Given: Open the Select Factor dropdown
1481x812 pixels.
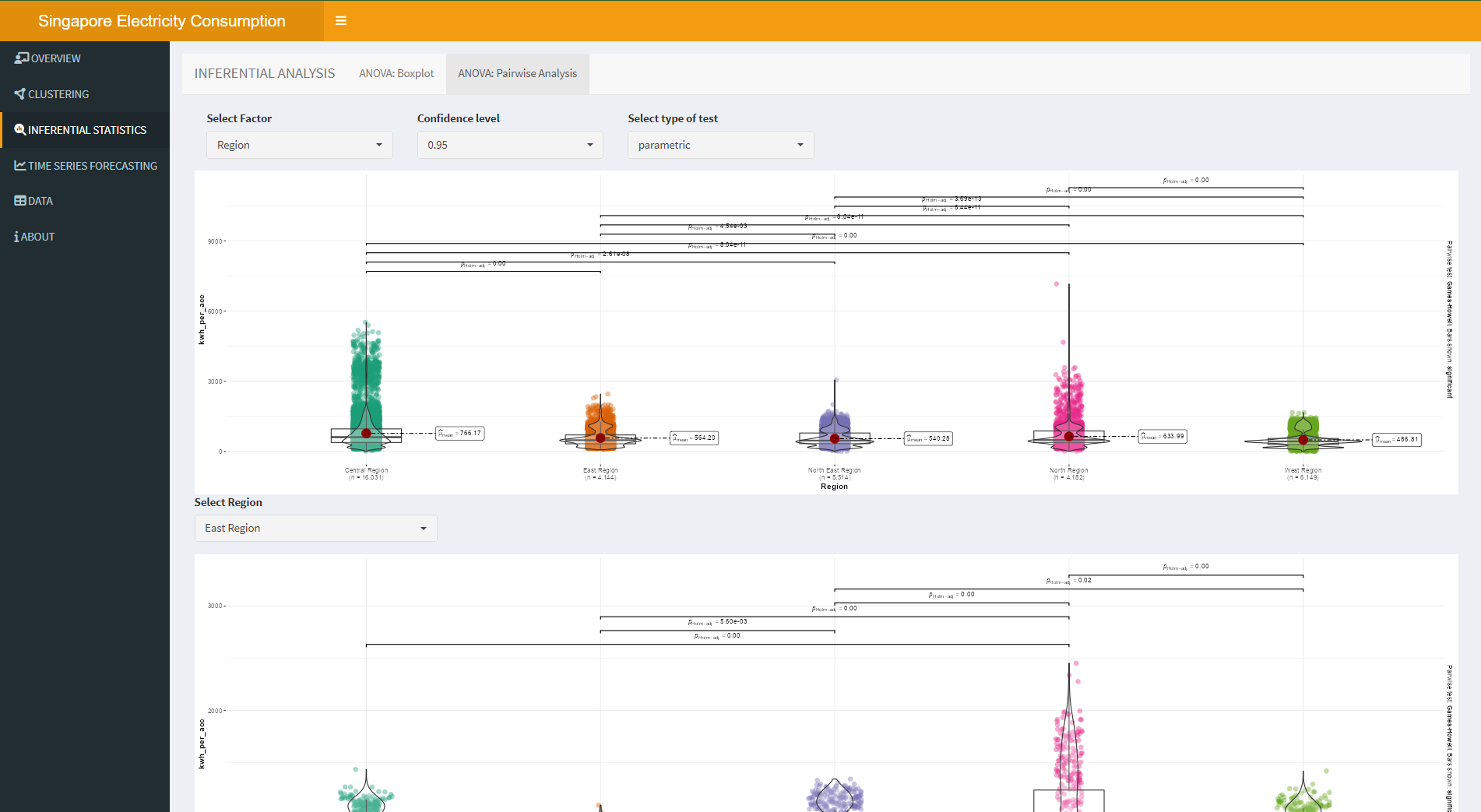Looking at the screenshot, I should click(299, 145).
